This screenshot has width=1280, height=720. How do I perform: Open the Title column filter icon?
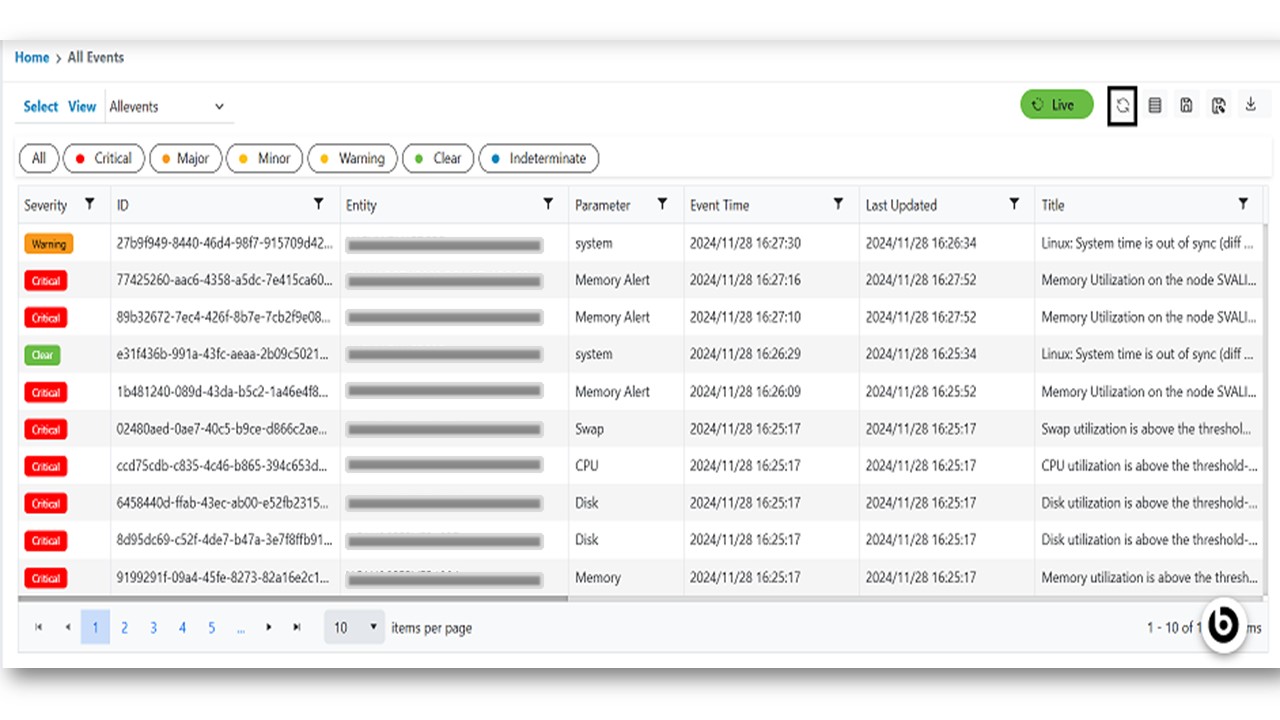1243,204
